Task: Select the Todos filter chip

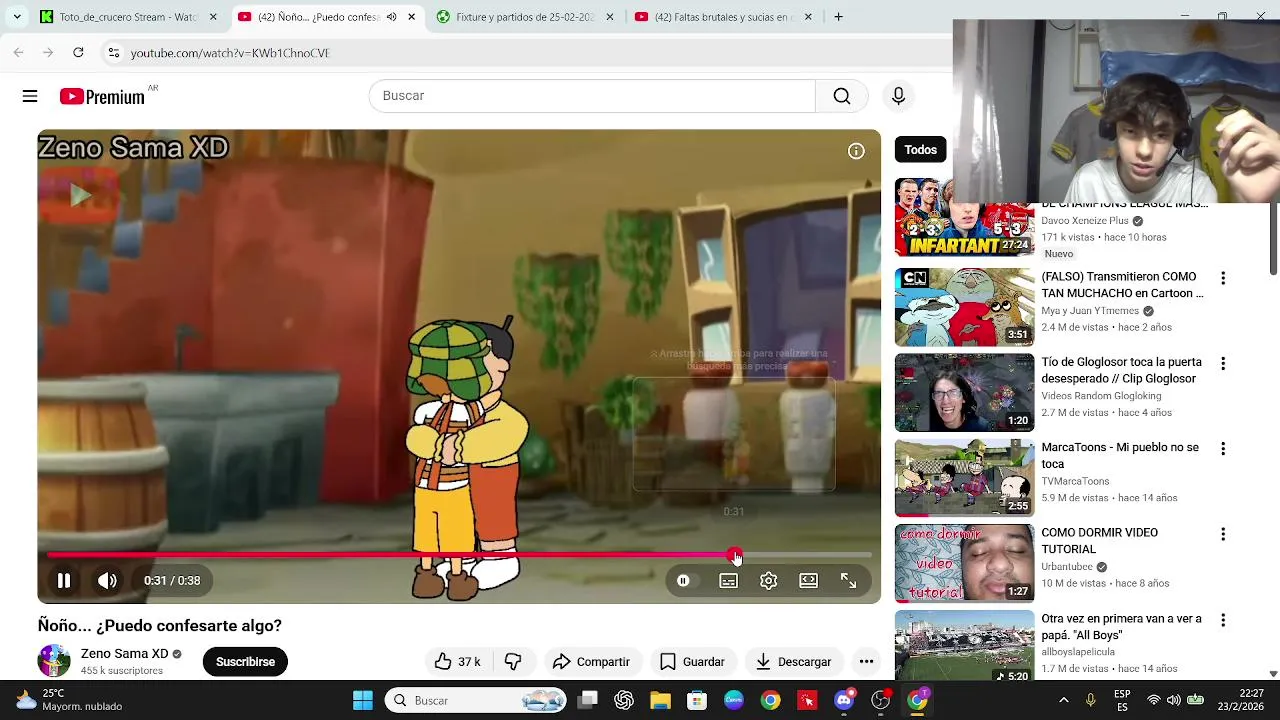Action: (x=920, y=150)
